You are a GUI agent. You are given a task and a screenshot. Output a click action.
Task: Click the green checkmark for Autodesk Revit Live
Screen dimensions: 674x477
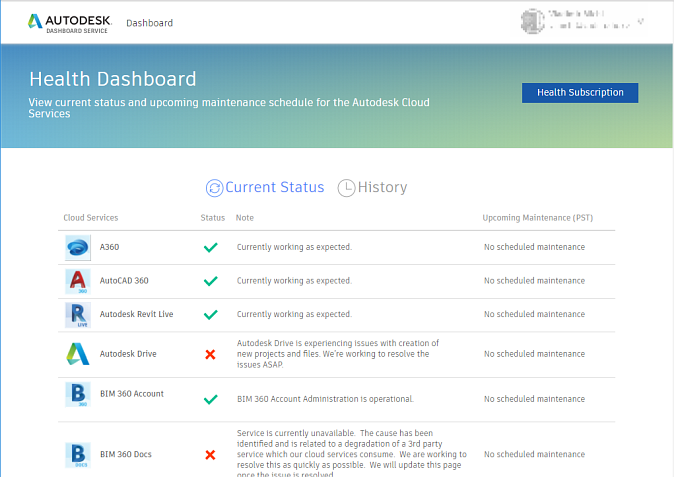(211, 315)
